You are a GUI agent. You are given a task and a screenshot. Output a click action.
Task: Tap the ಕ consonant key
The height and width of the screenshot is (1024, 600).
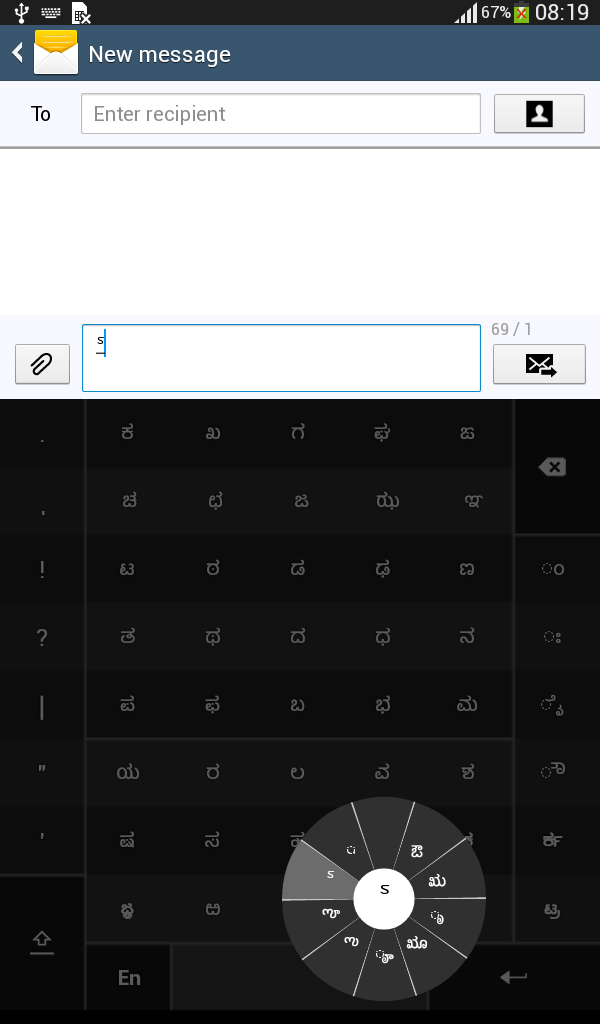pyautogui.click(x=128, y=433)
